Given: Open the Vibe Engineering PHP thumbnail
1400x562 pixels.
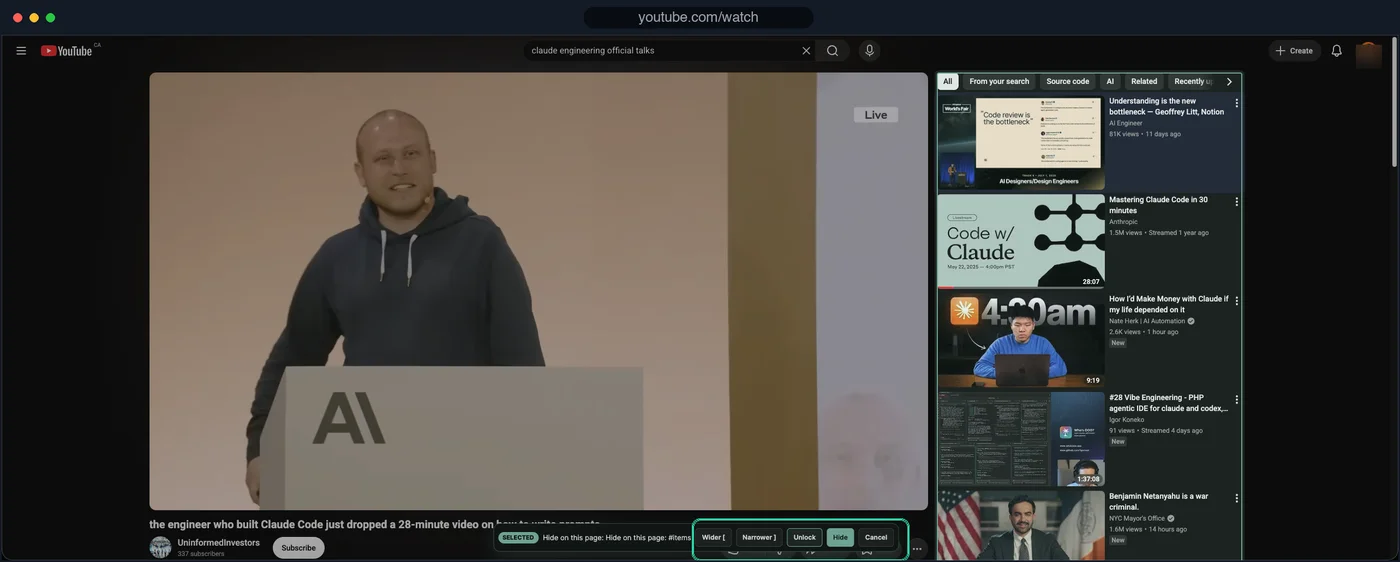Looking at the screenshot, I should point(1021,439).
